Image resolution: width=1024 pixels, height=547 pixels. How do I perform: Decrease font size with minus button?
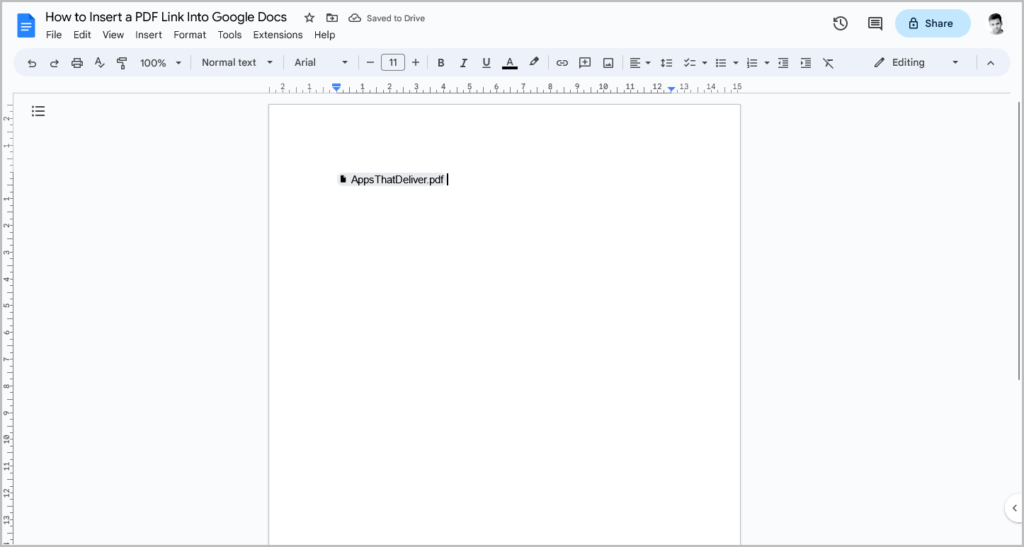[370, 63]
